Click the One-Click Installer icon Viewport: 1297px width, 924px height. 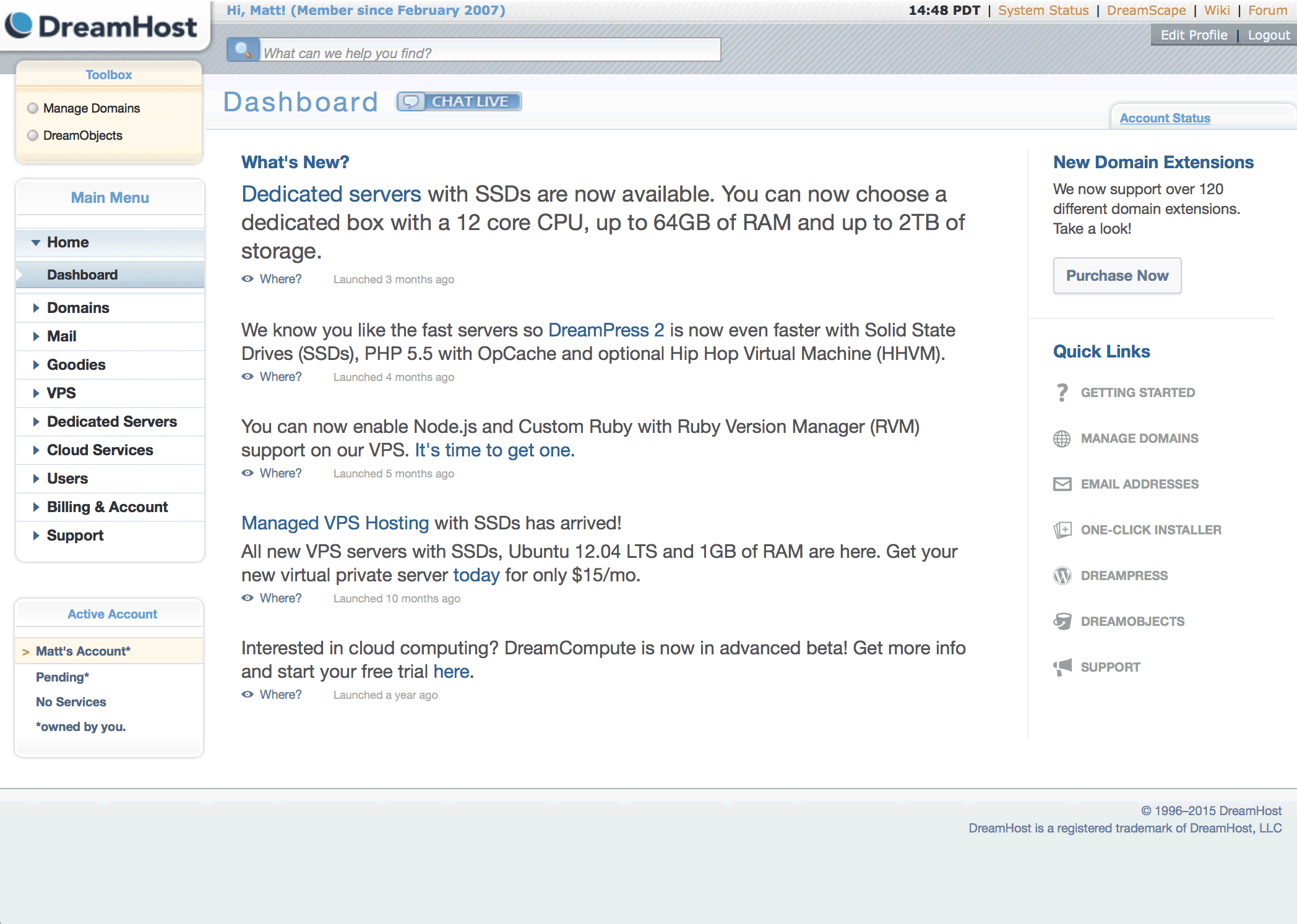[1062, 529]
